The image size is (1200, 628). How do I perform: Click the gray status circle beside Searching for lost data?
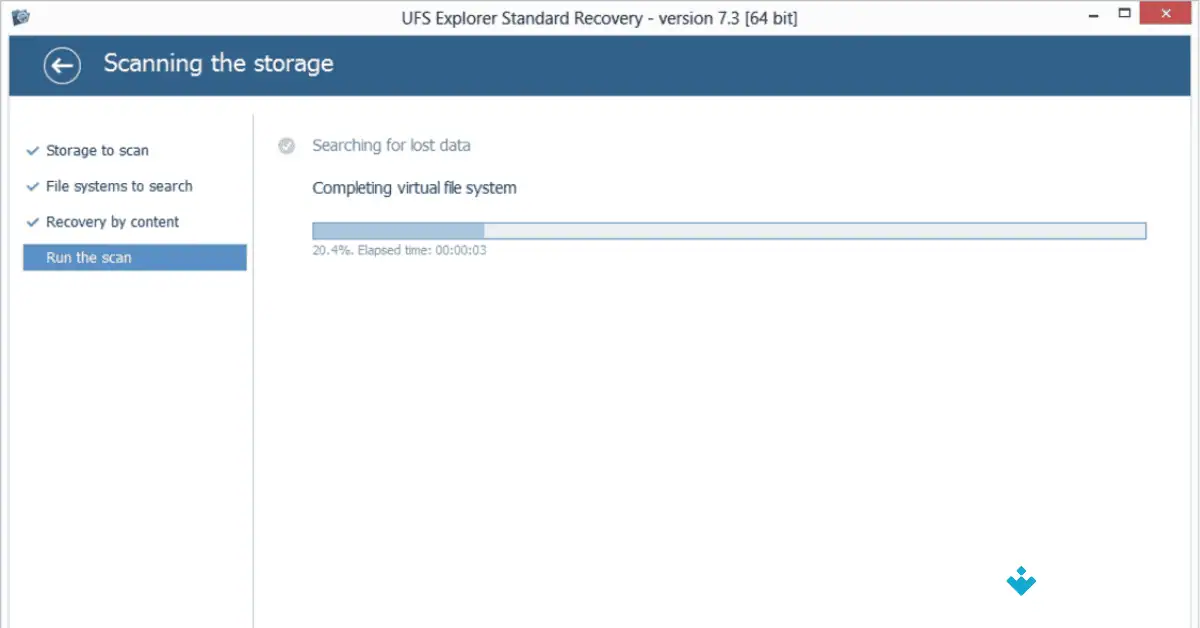click(286, 145)
